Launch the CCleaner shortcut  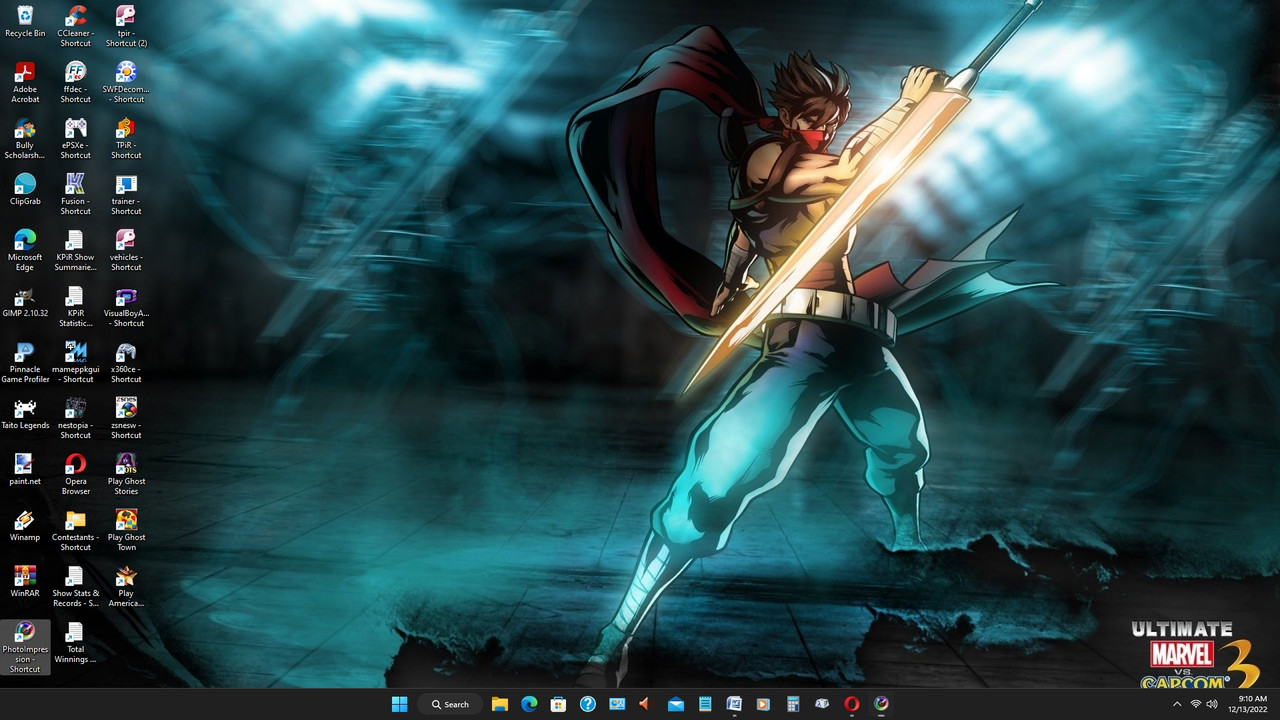point(75,26)
